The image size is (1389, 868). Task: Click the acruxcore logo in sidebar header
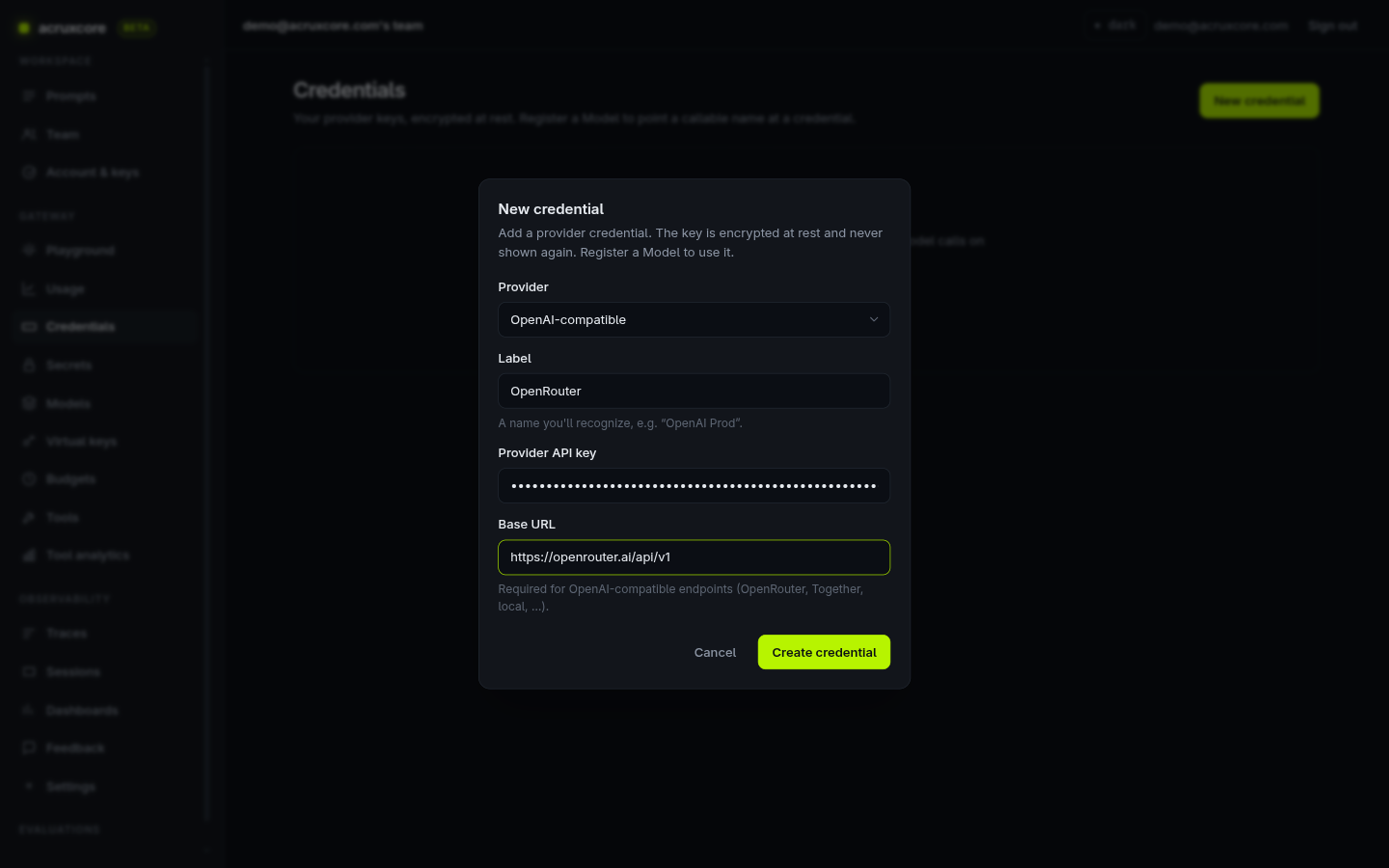click(x=63, y=28)
